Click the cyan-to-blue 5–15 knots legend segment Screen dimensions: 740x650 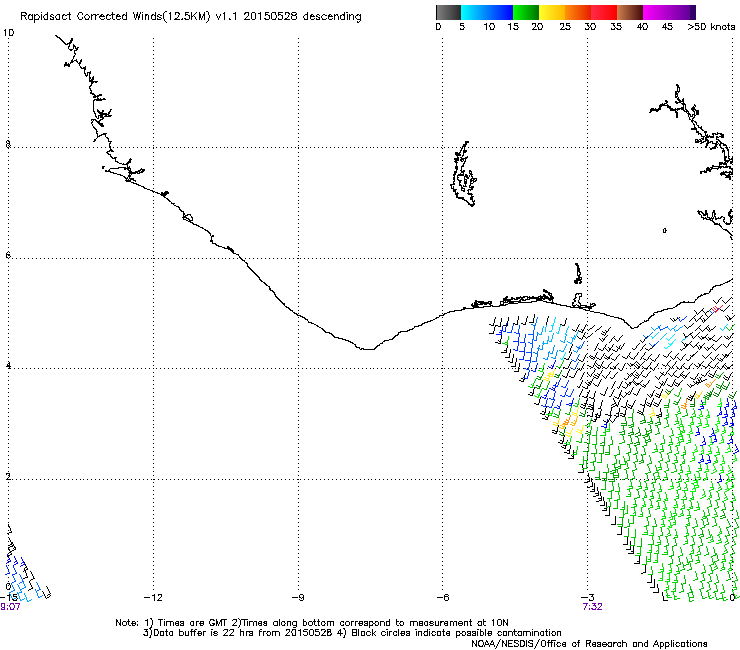pos(487,12)
